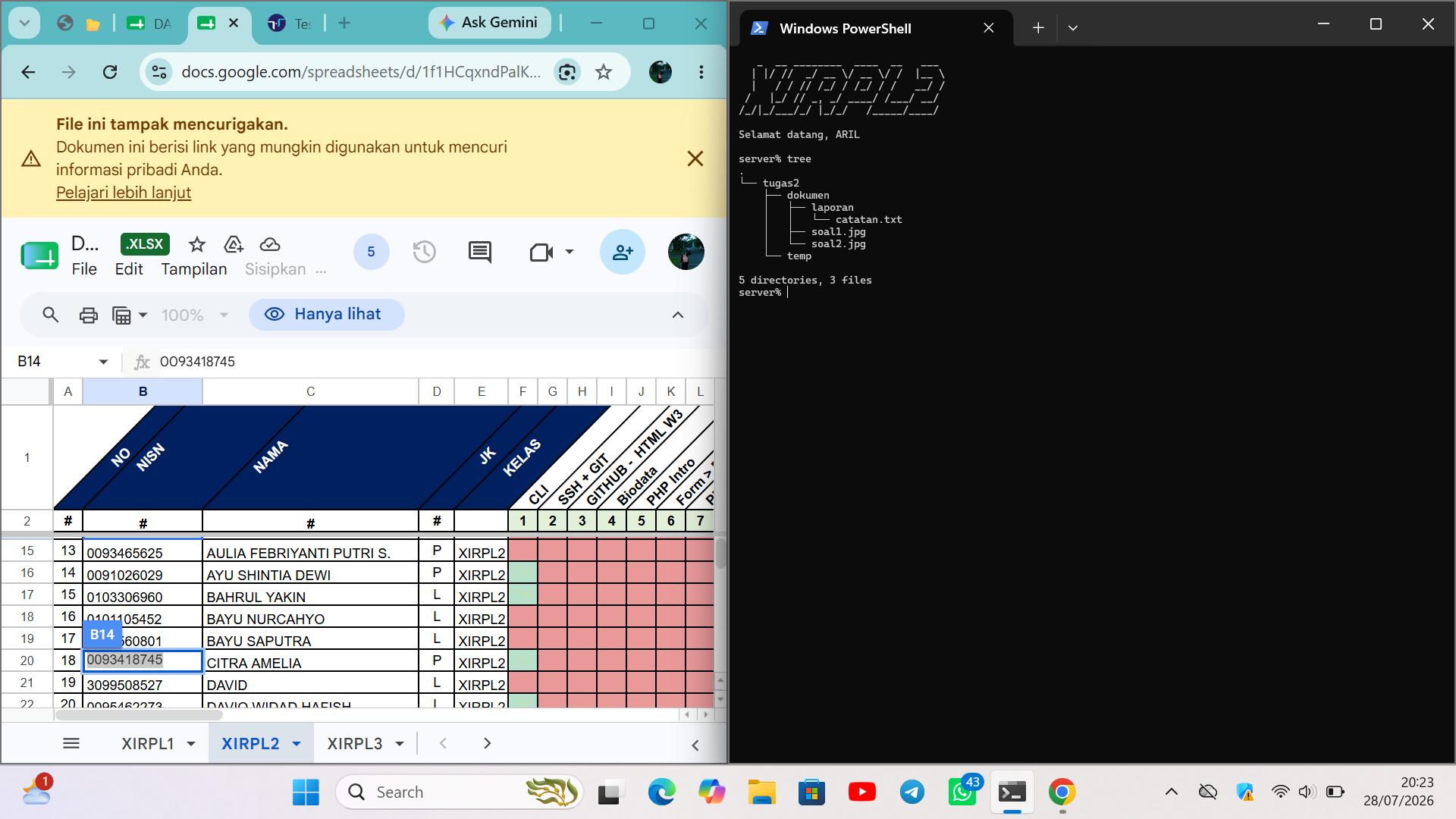1456x819 pixels.
Task: Close the Windows PowerShell tab
Action: click(989, 28)
